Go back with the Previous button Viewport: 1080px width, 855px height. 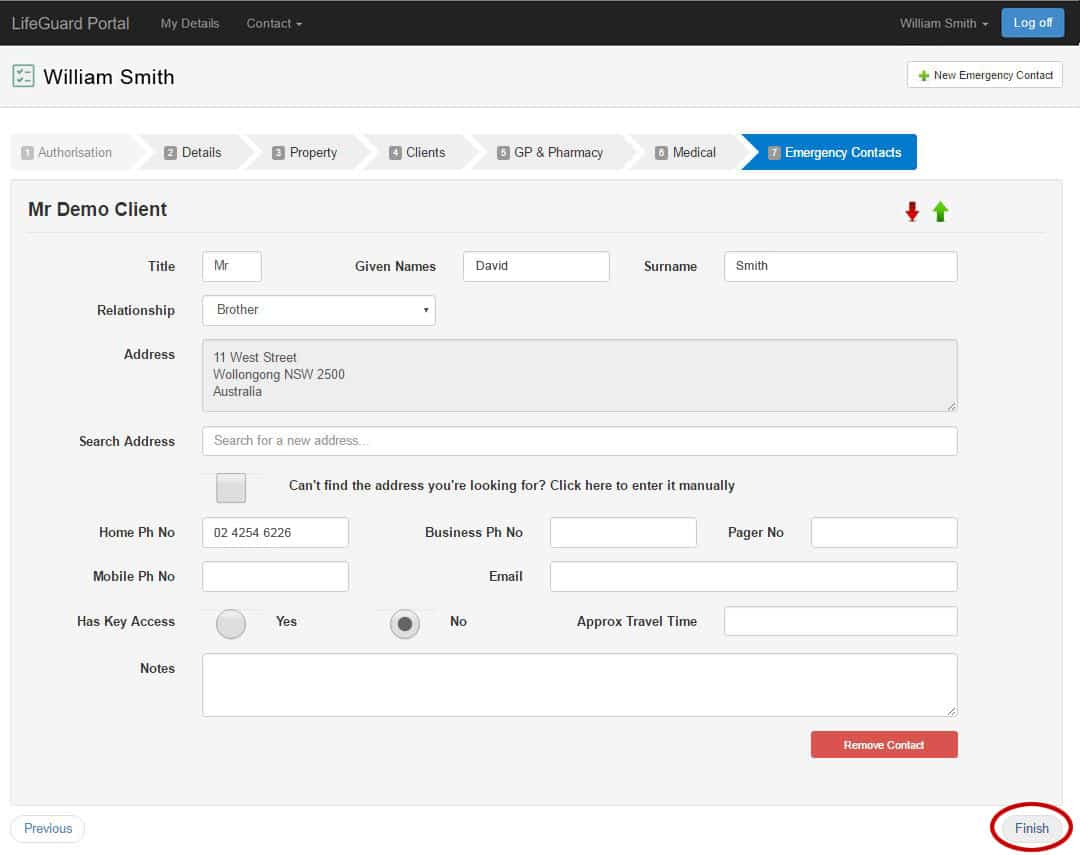[x=48, y=828]
